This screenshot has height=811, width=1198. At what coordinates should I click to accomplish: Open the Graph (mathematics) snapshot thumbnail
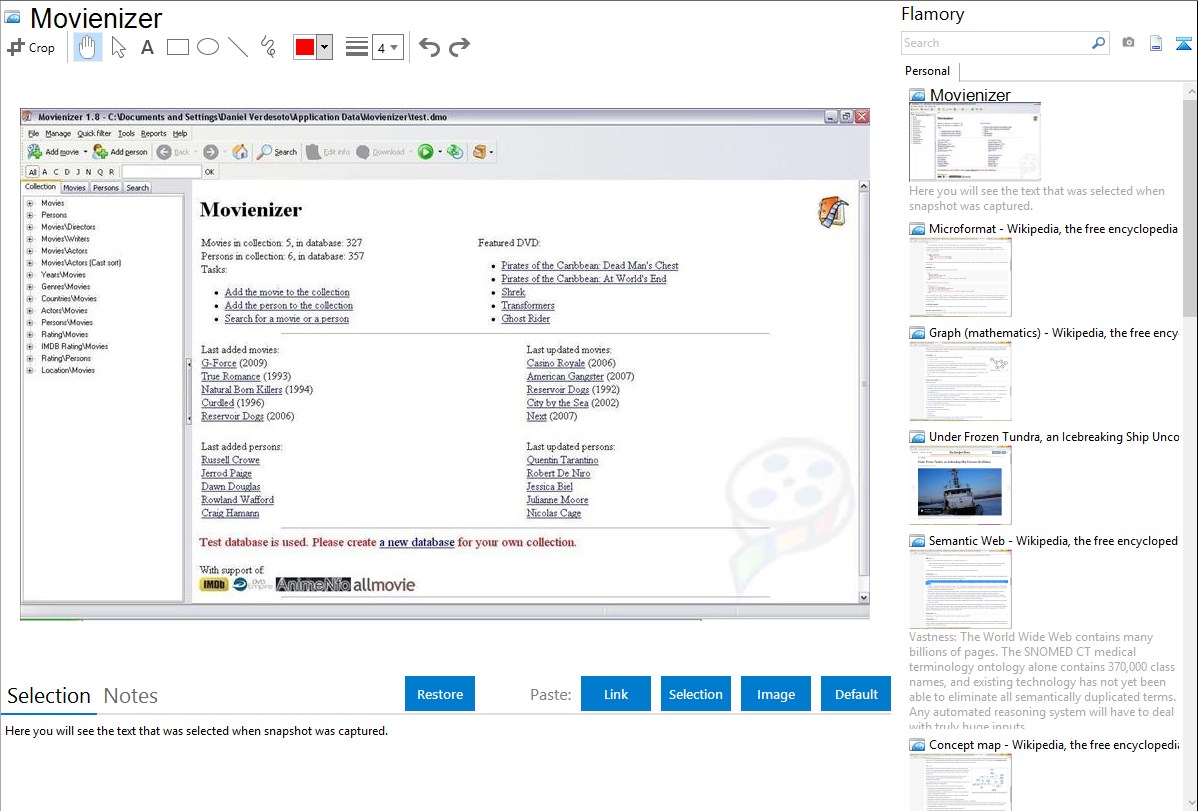960,381
